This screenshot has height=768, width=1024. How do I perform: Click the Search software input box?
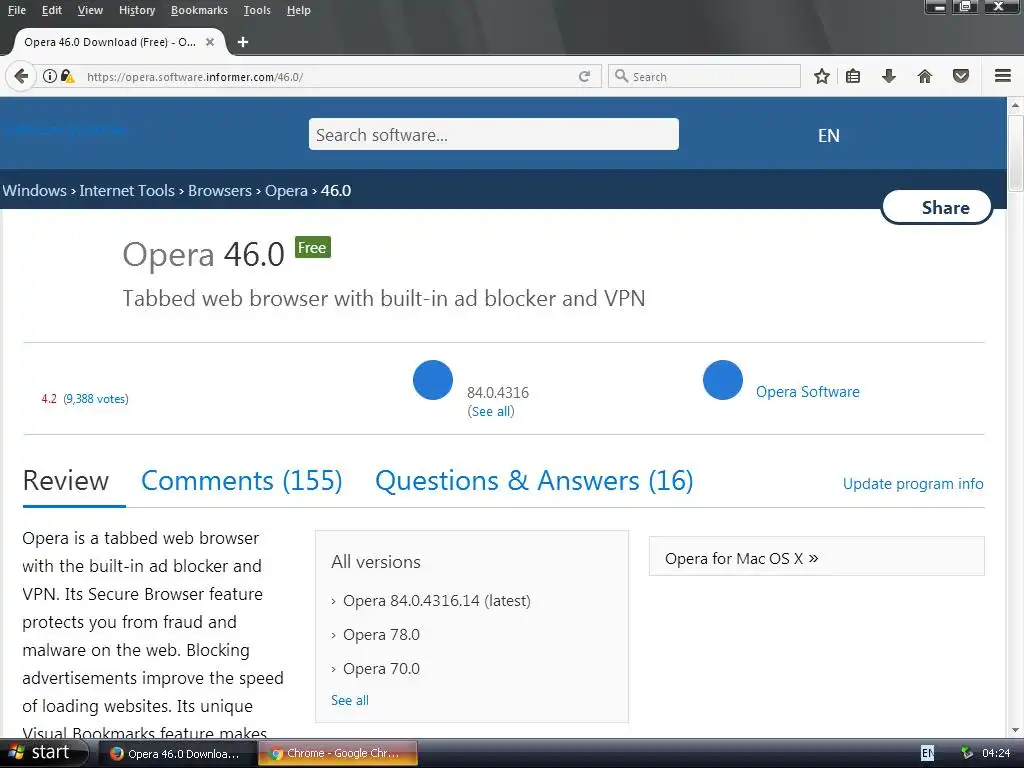point(494,135)
